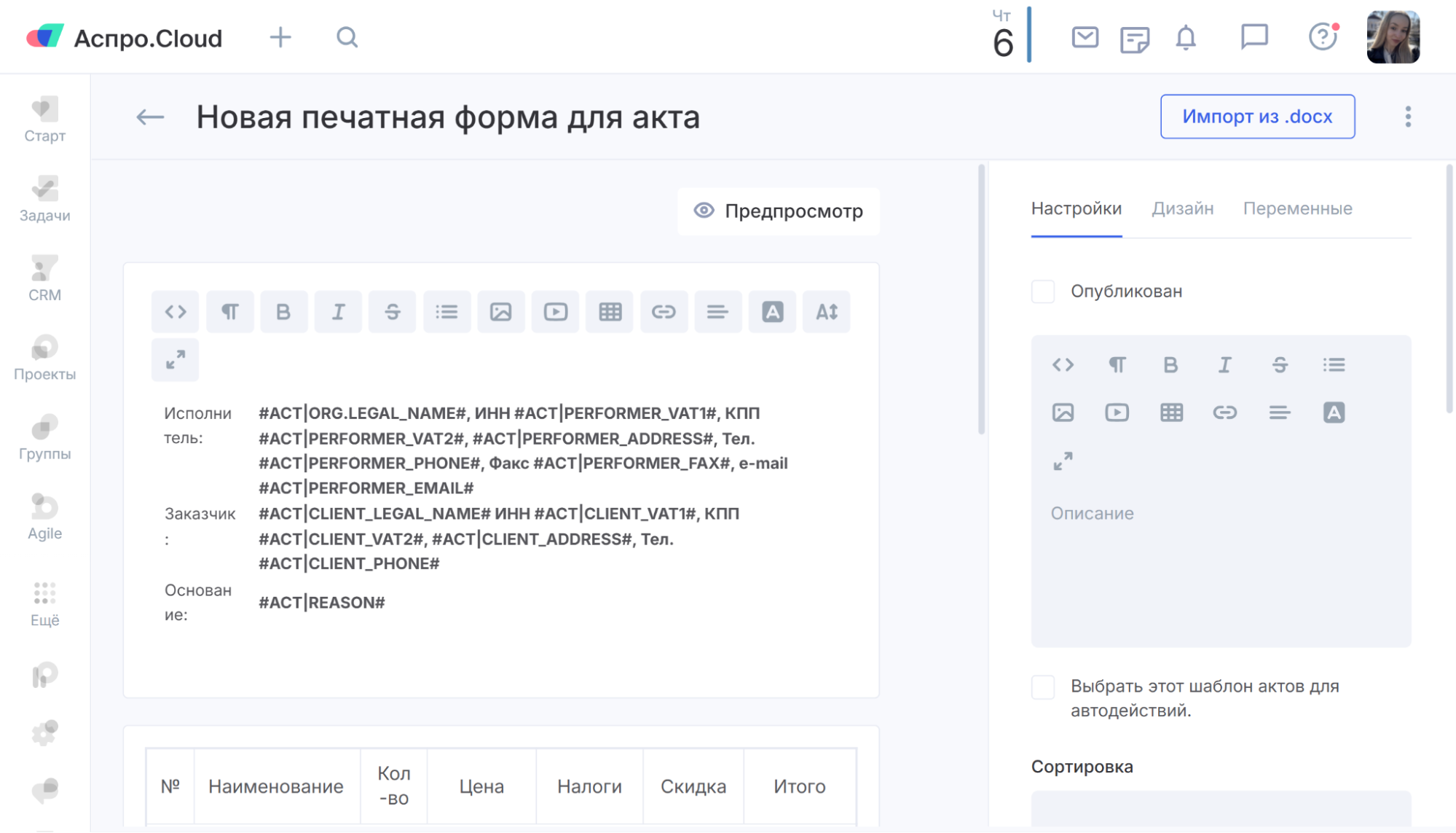1456x833 pixels.
Task: Open HTML code view in main editor
Action: click(x=176, y=312)
